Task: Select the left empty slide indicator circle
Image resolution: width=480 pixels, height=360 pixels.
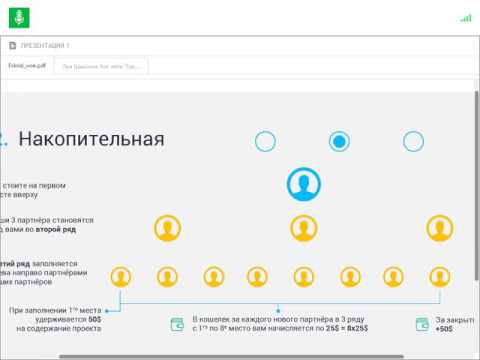Action: pyautogui.click(x=265, y=141)
